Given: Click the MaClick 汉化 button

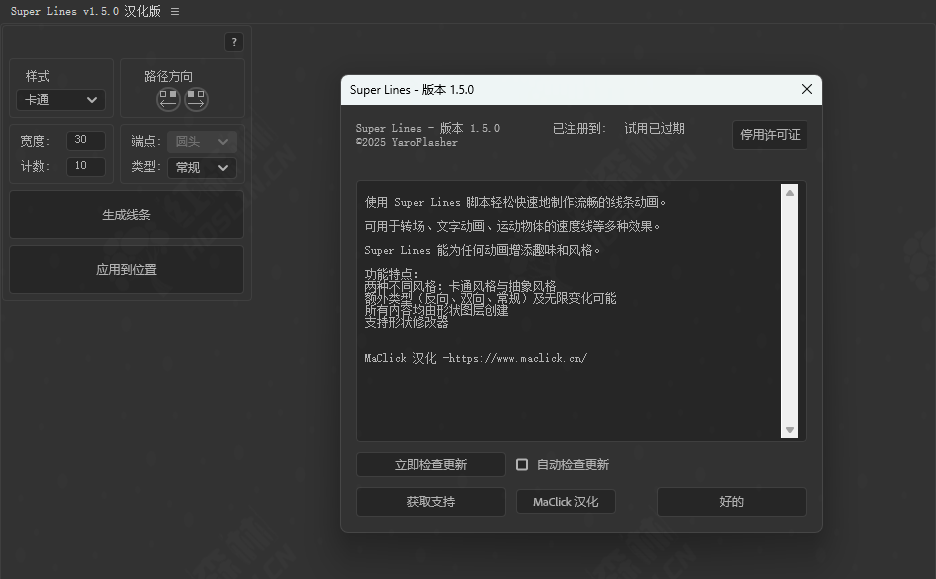Looking at the screenshot, I should (x=565, y=502).
